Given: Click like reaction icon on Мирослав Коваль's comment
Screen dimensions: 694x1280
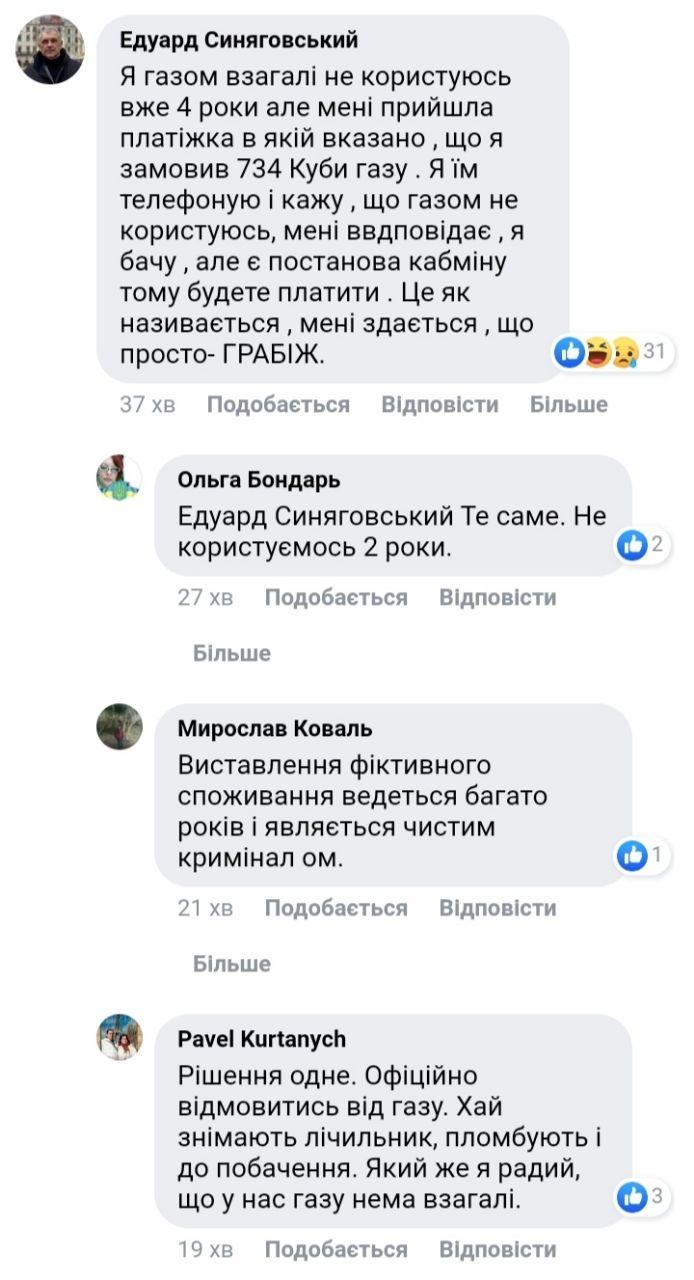Looking at the screenshot, I should pyautogui.click(x=632, y=855).
